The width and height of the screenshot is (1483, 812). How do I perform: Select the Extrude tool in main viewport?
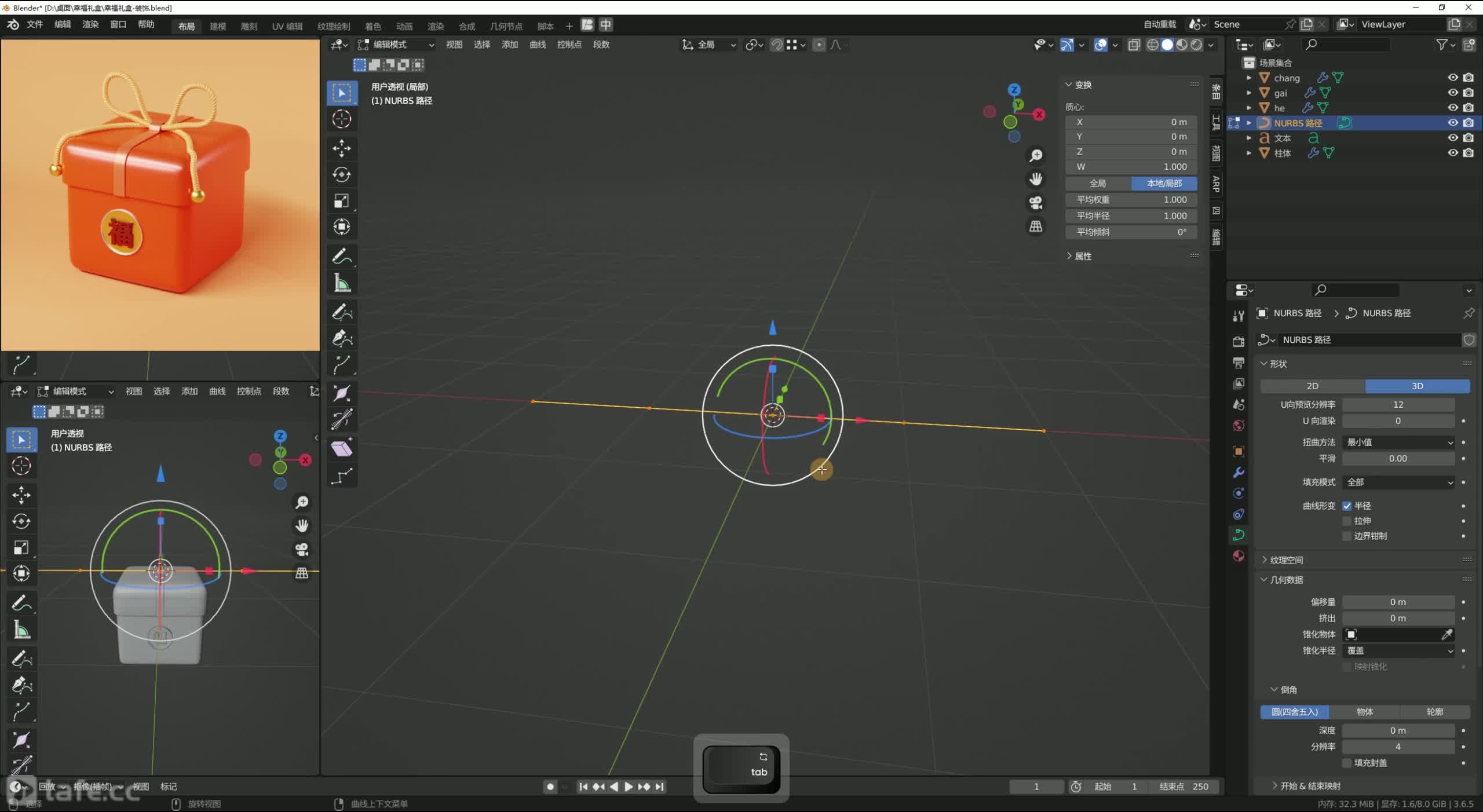pyautogui.click(x=342, y=365)
